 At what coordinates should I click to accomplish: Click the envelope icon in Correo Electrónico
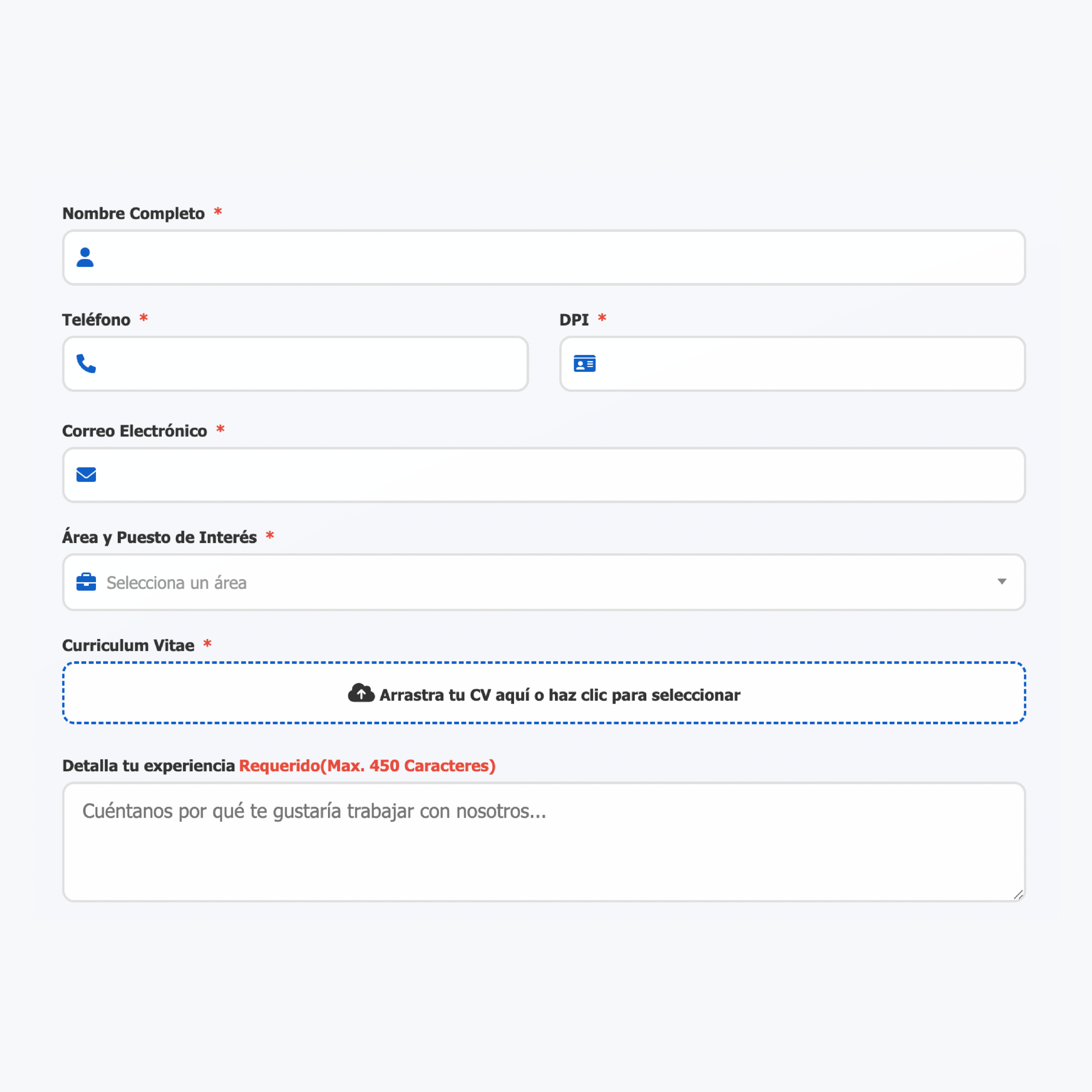(x=86, y=474)
